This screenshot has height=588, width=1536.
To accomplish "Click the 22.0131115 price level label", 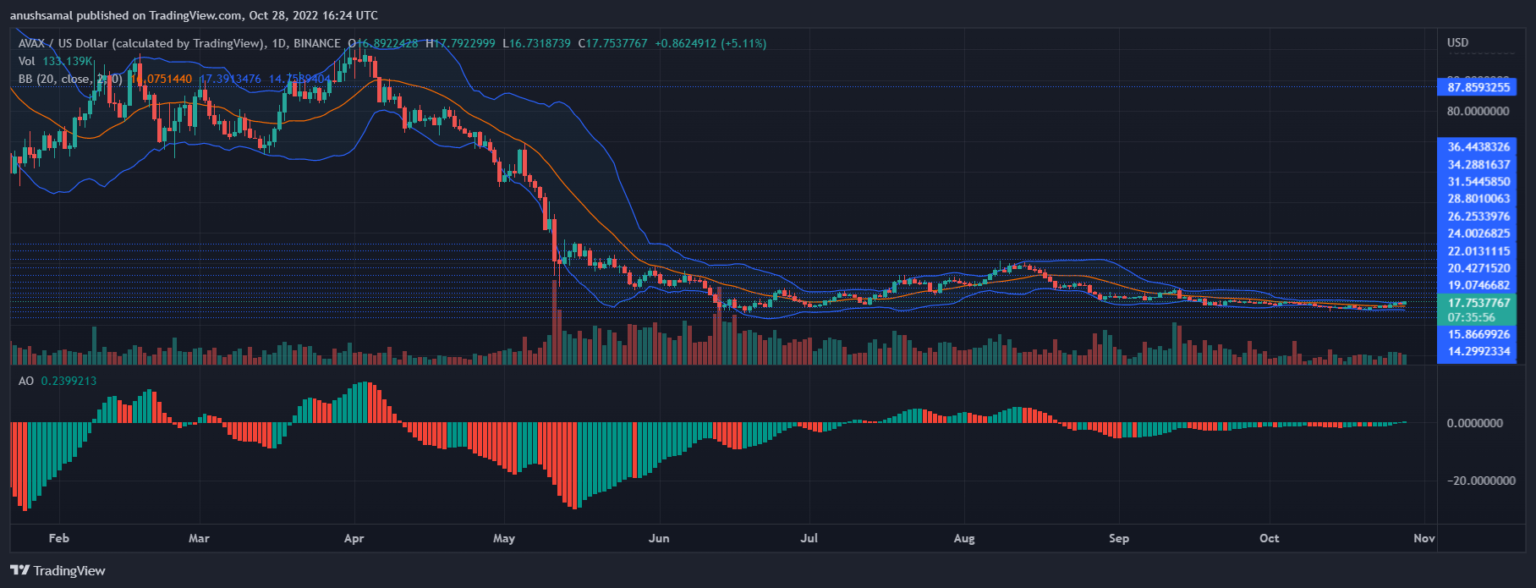I will 1478,250.
